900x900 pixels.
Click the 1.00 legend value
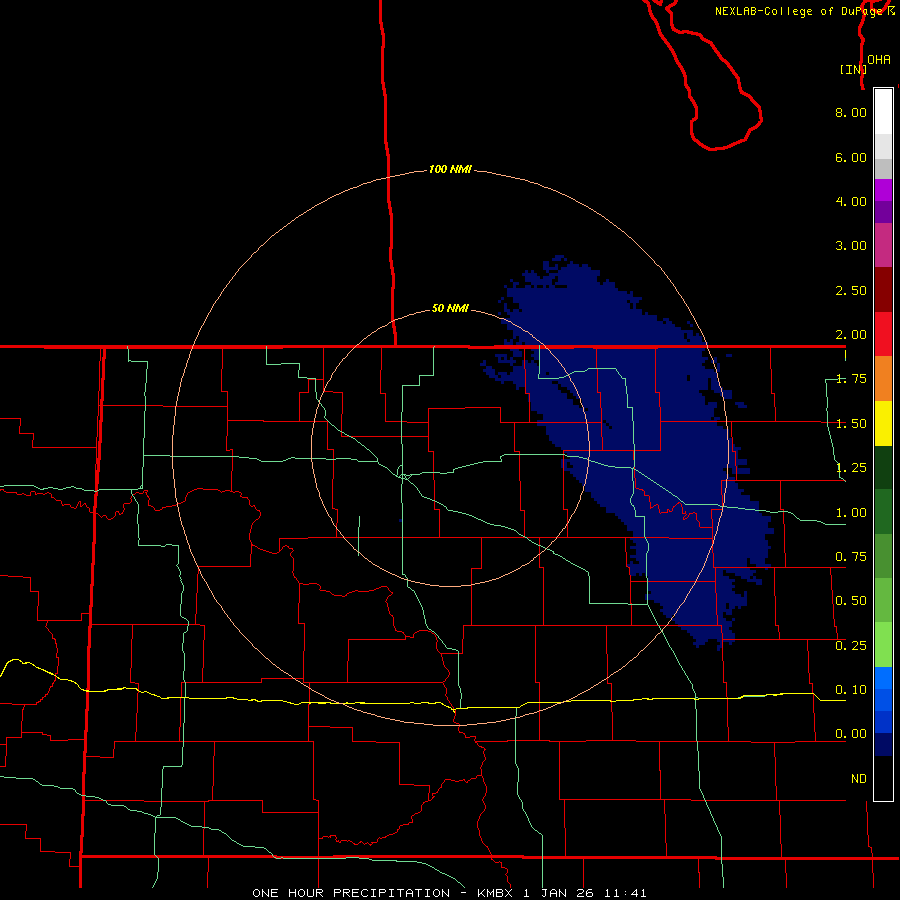point(851,513)
